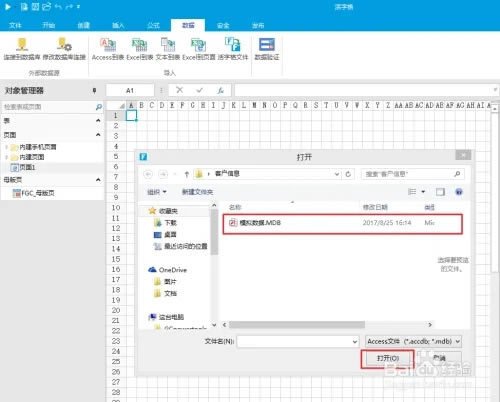
Task: Expand the file name combo box arrow
Action: pos(355,342)
